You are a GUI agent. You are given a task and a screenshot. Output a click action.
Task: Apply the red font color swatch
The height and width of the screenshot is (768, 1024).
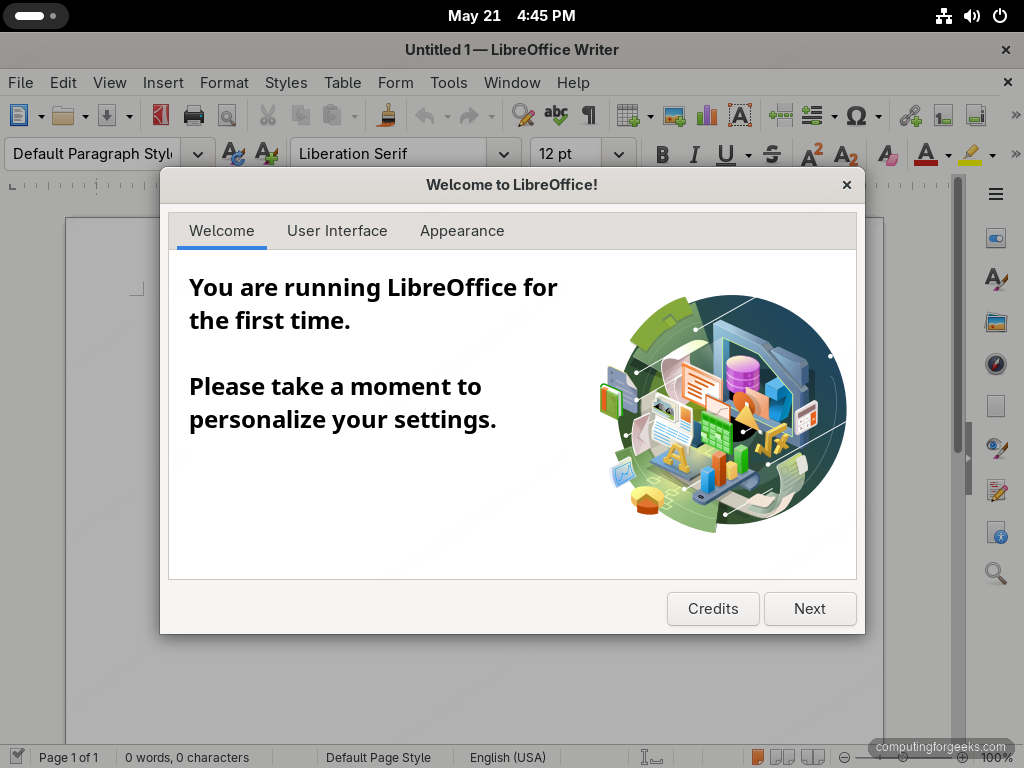pos(925,155)
